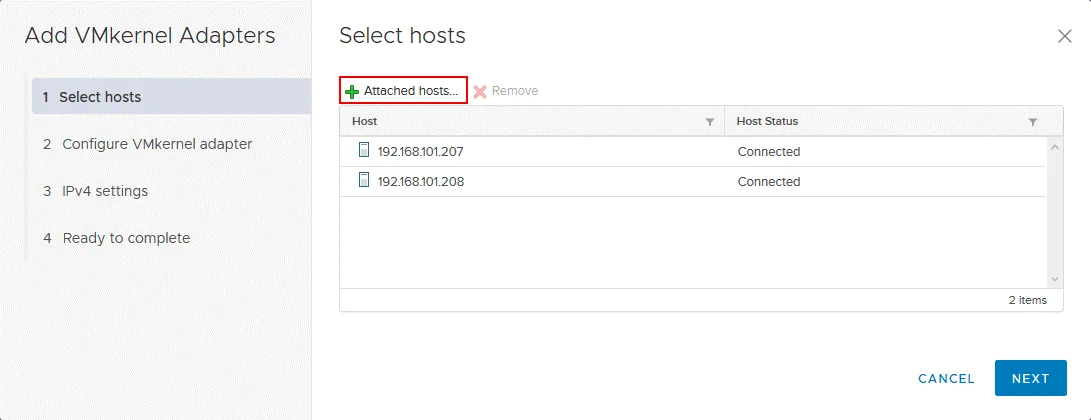
Task: Sort by the Host Status column header
Action: [767, 121]
